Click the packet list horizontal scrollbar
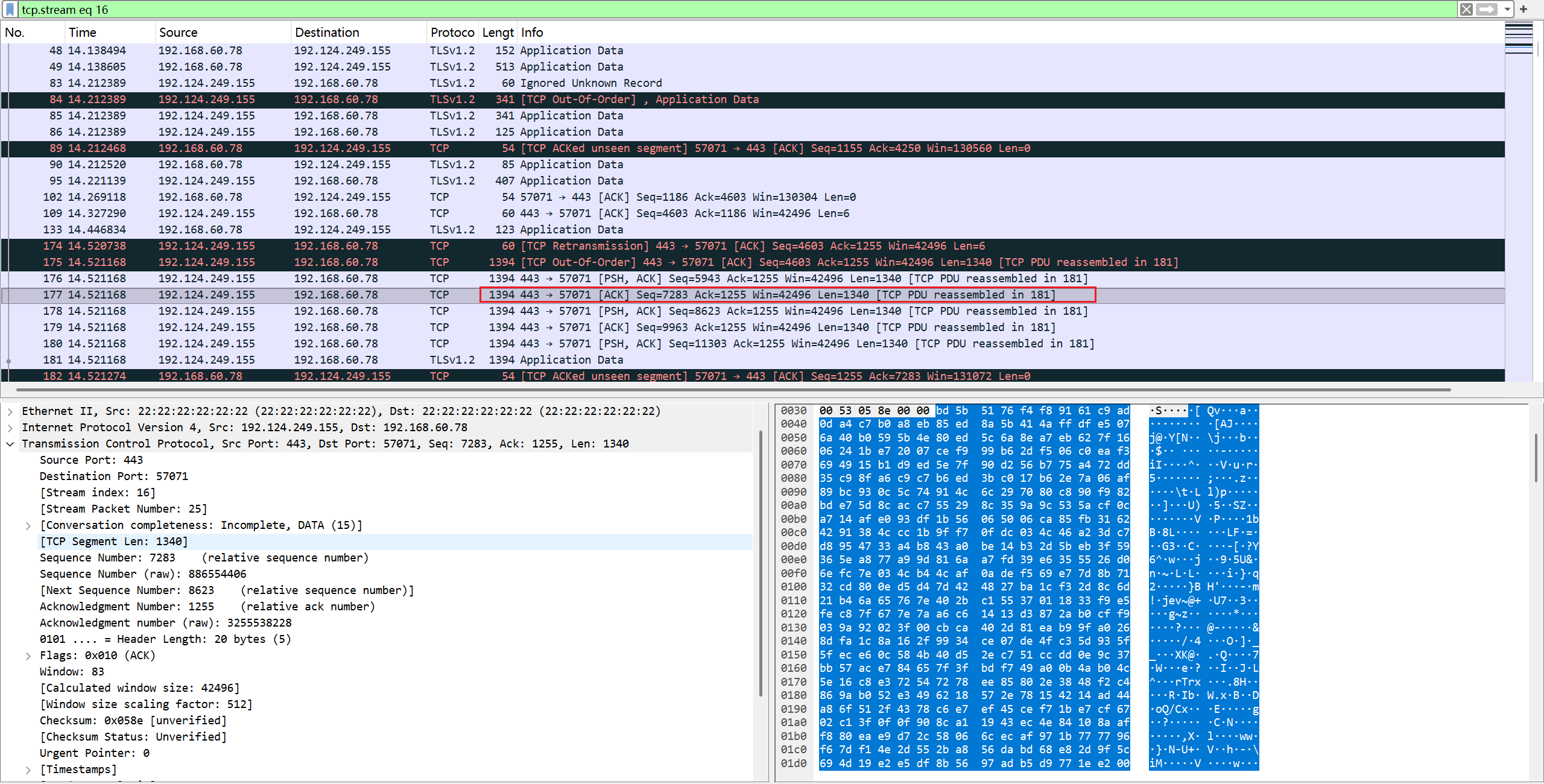The width and height of the screenshot is (1544, 784). coord(733,390)
